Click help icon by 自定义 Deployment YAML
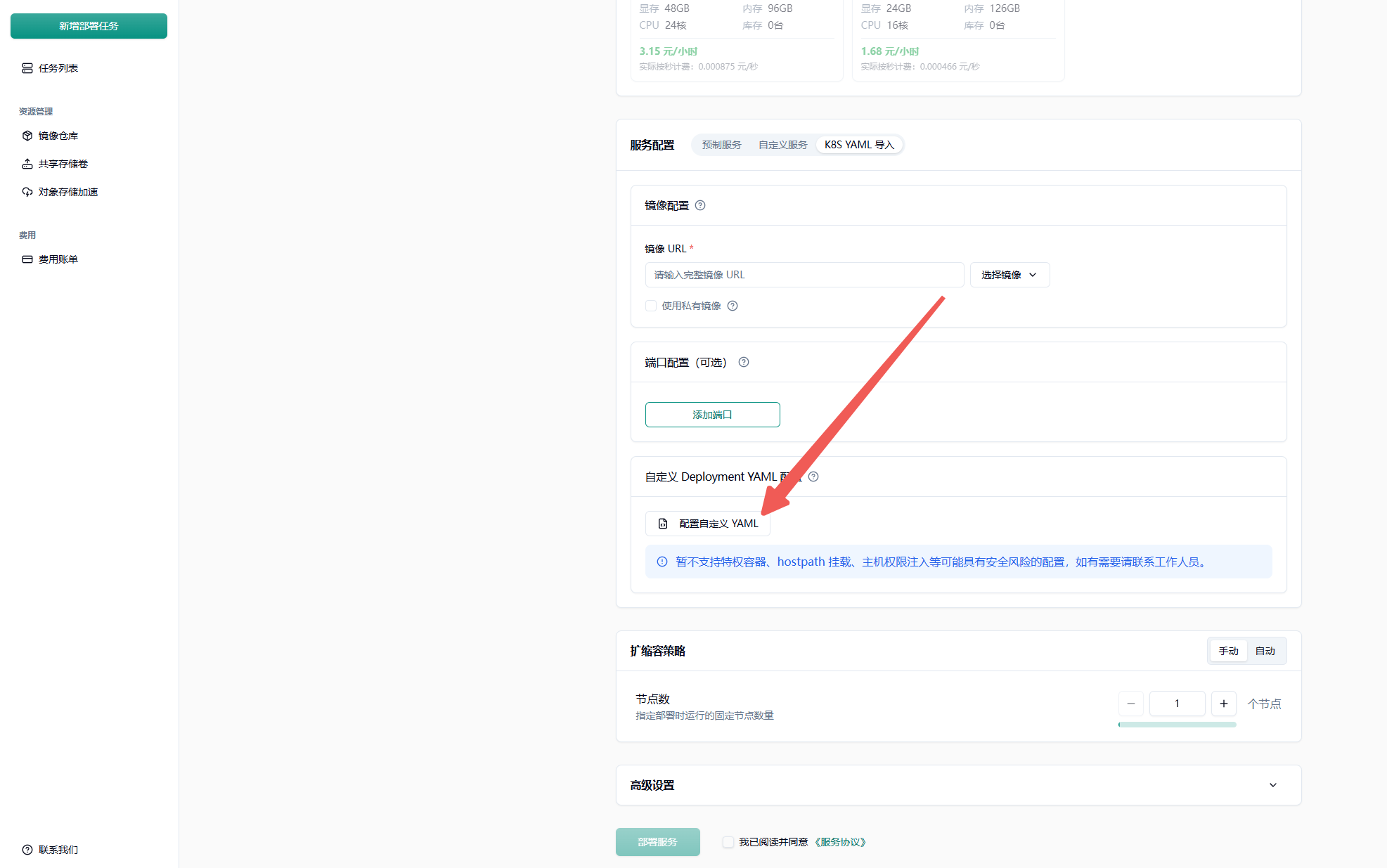Image resolution: width=1387 pixels, height=868 pixels. pyautogui.click(x=813, y=477)
